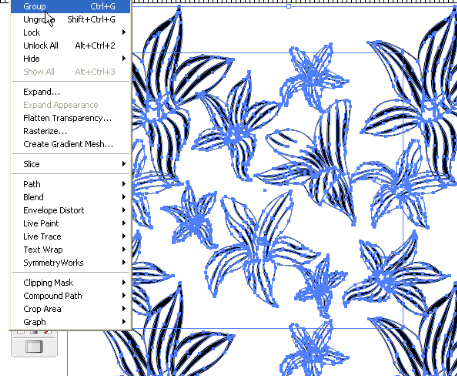The image size is (457, 376).
Task: Expand the Slice submenu
Action: (70, 164)
